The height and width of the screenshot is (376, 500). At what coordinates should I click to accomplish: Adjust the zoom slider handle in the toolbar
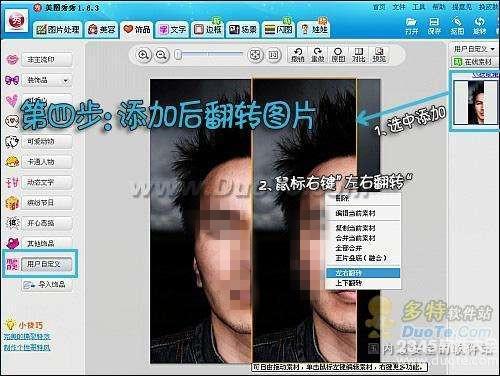click(x=178, y=55)
